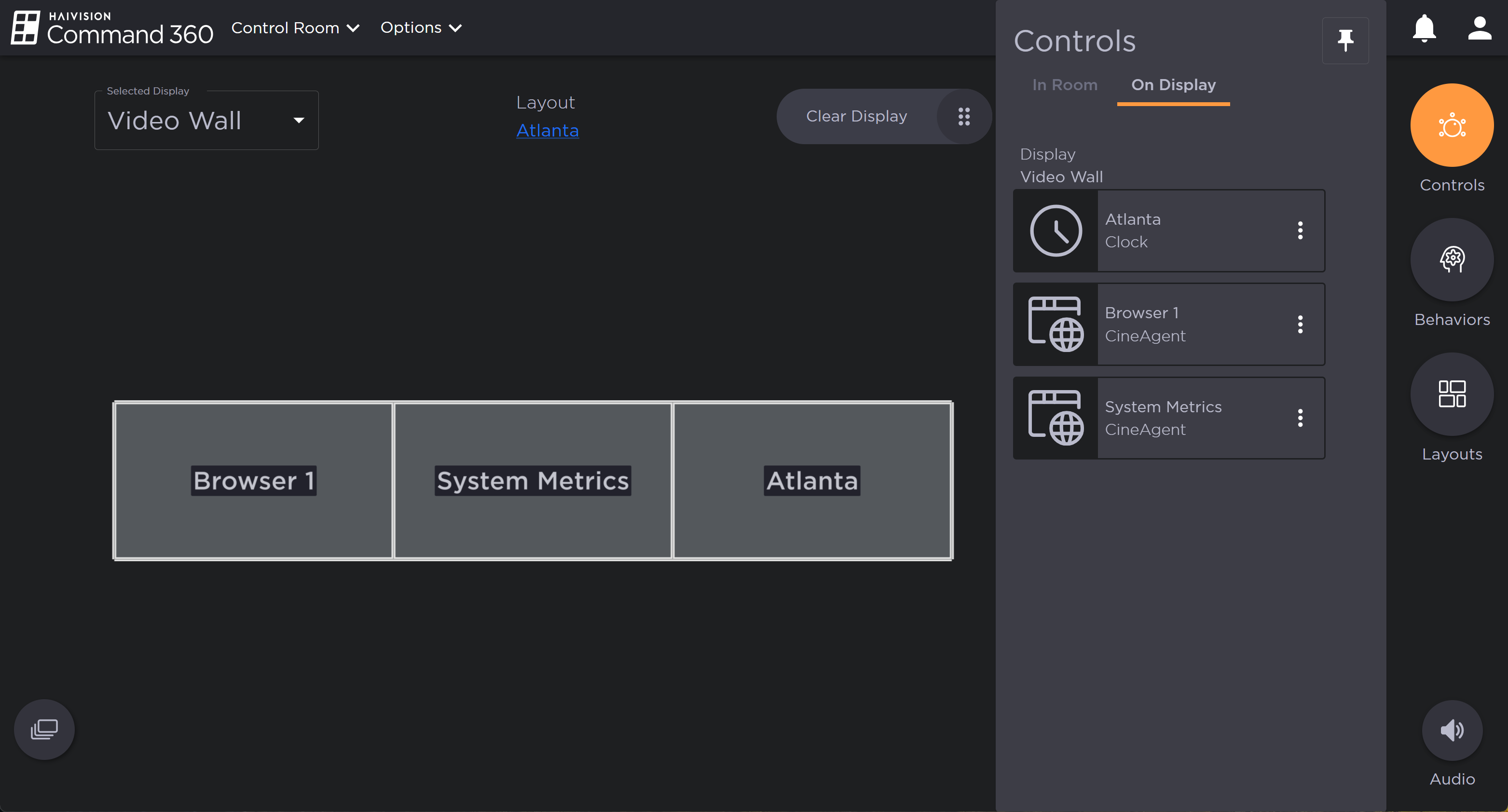Screen dimensions: 1508x812
Task: Click the clock icon on the Atlanta control
Action: coord(1056,230)
